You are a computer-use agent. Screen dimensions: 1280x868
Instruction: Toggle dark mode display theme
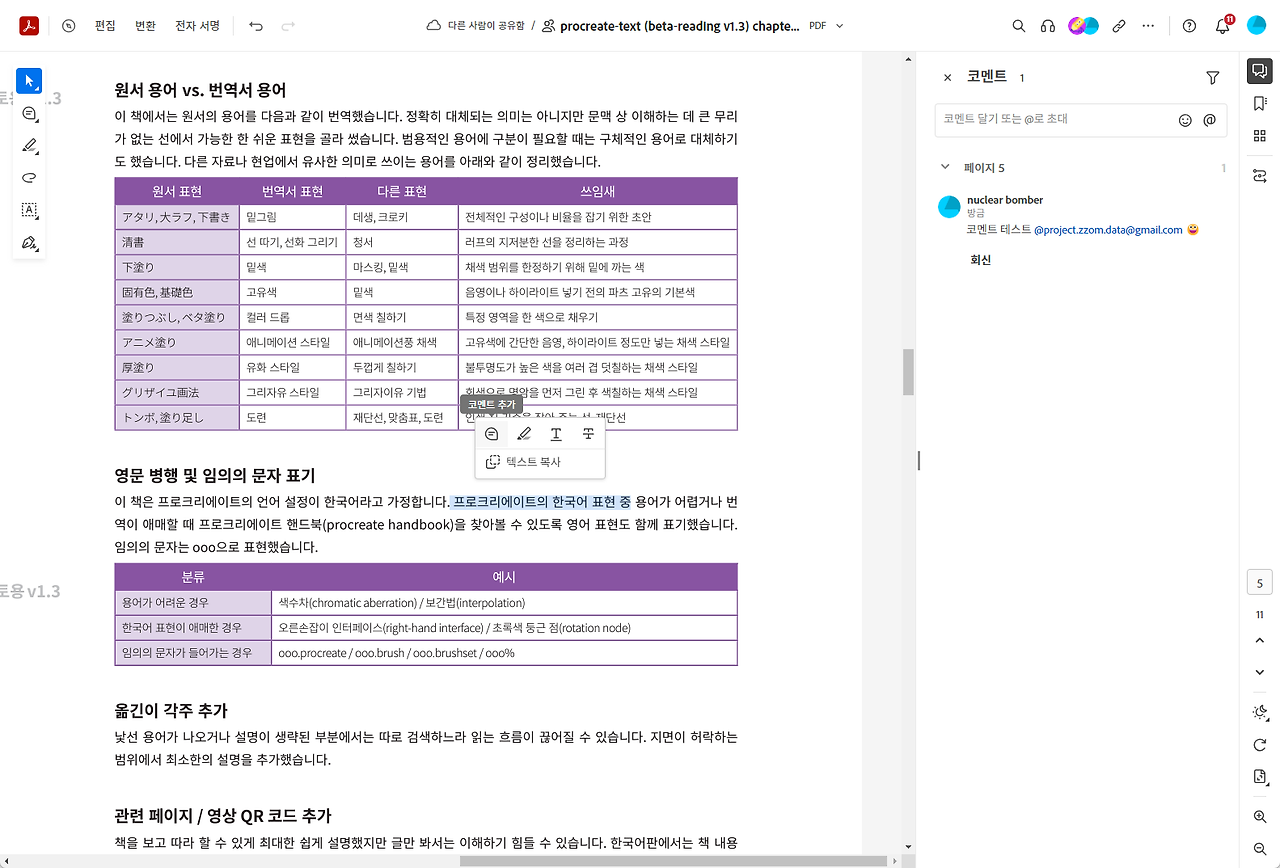point(1259,713)
